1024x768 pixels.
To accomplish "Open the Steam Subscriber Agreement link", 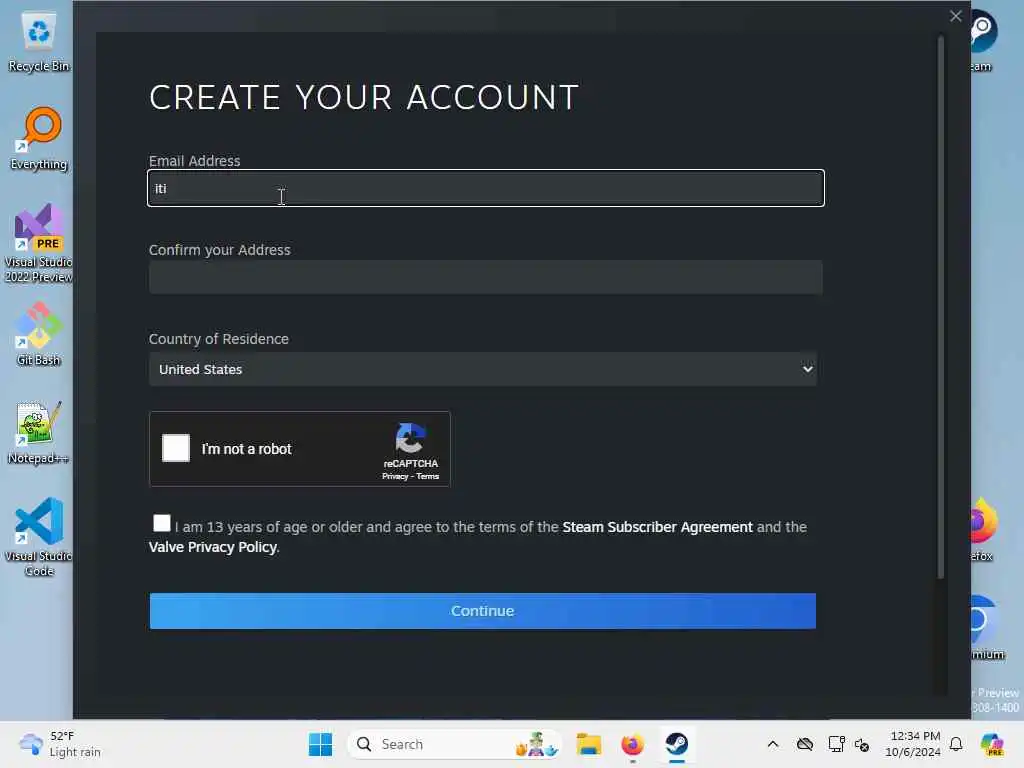I will tap(657, 526).
